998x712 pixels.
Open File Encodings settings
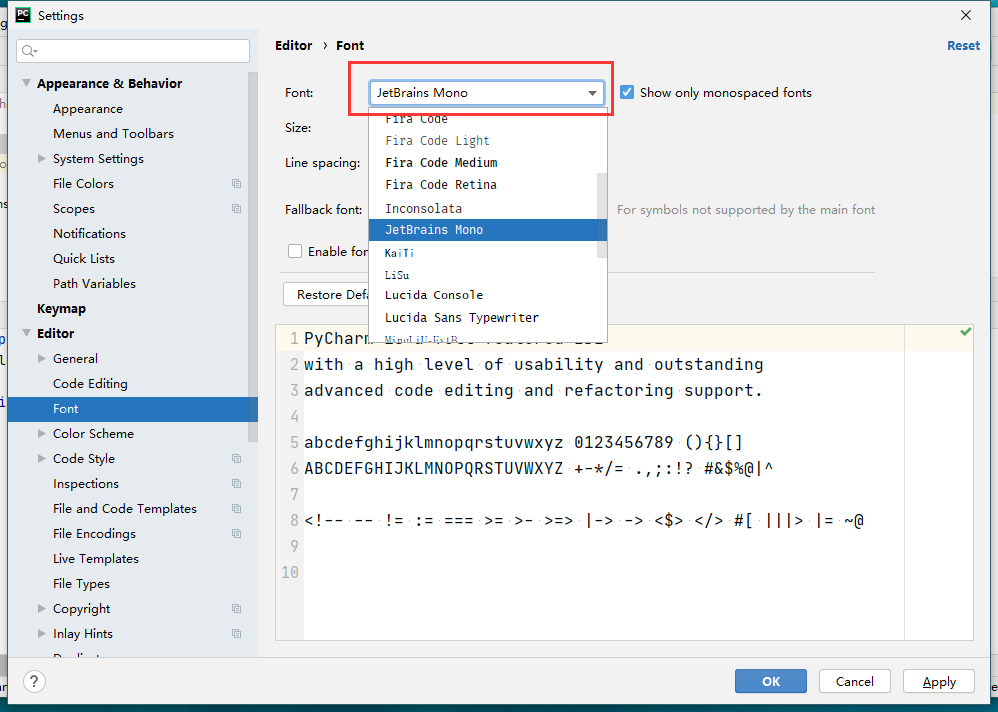(94, 534)
